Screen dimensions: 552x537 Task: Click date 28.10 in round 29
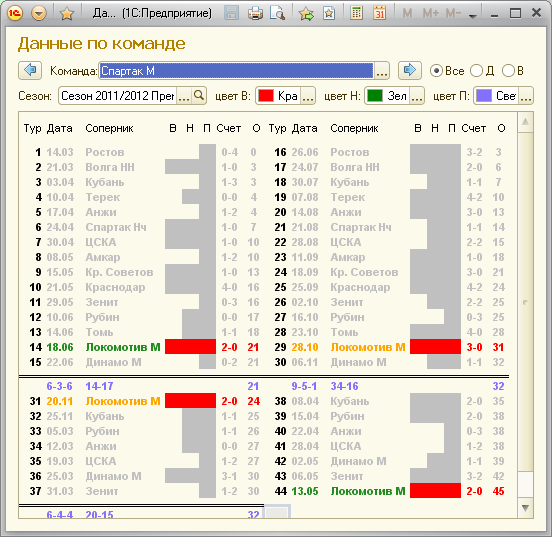point(305,347)
